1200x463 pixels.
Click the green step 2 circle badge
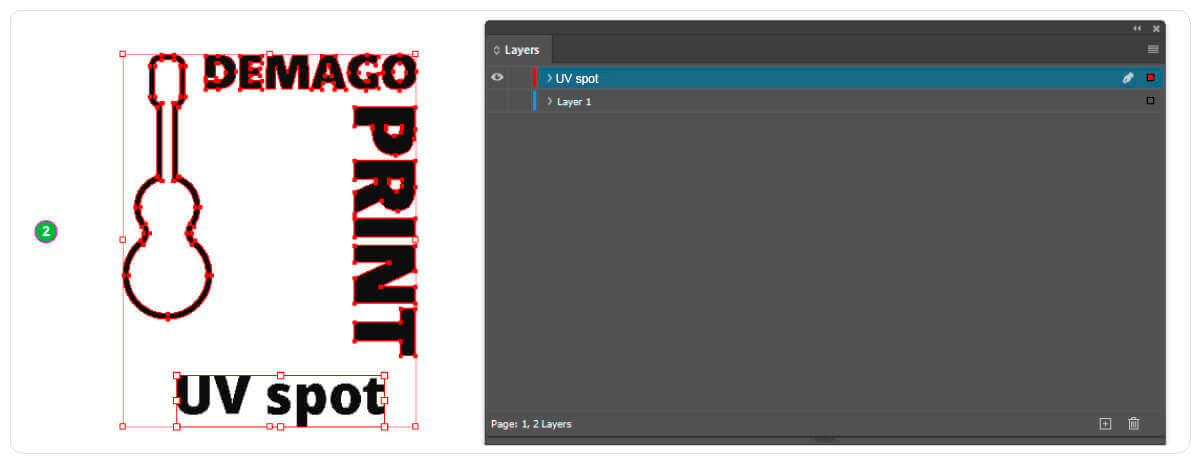[46, 232]
